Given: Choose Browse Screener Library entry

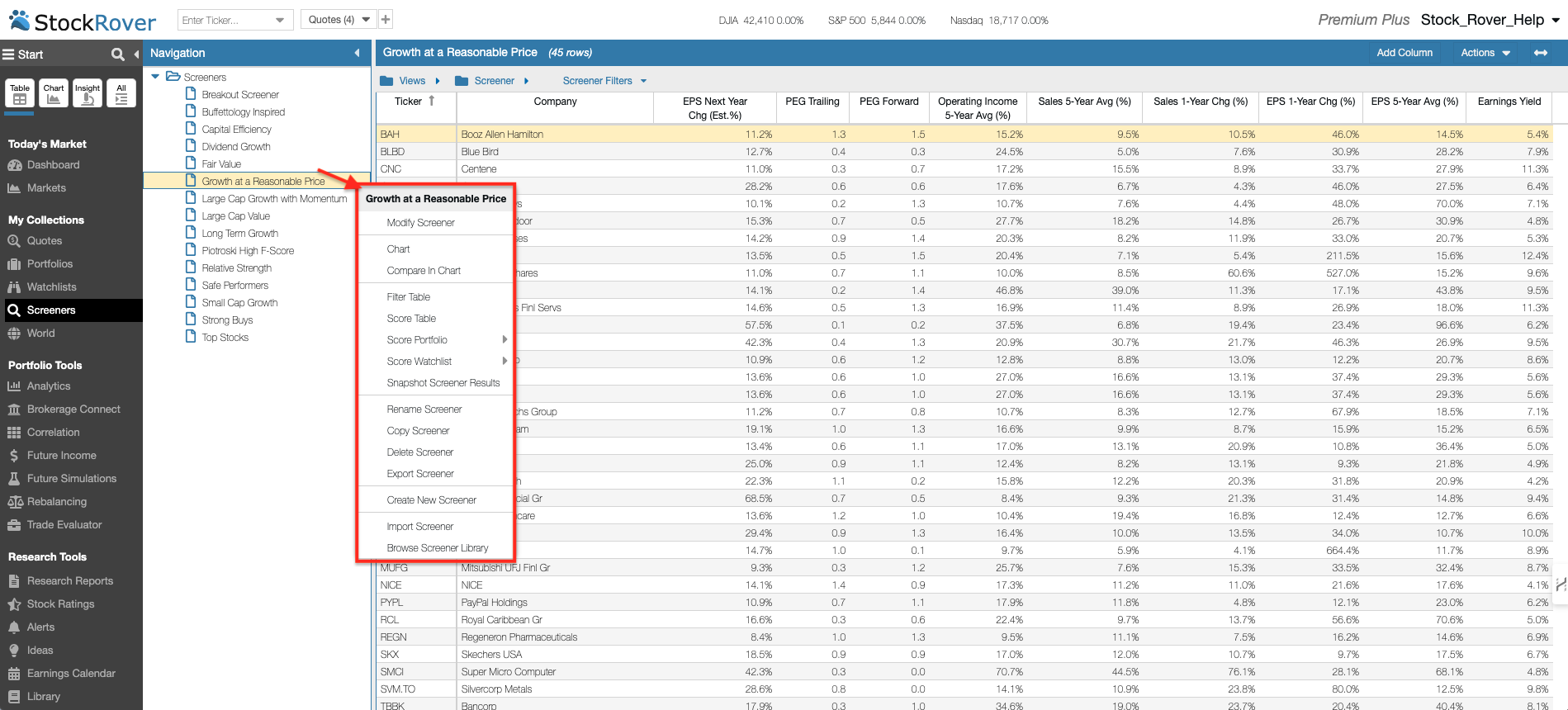Looking at the screenshot, I should point(438,548).
